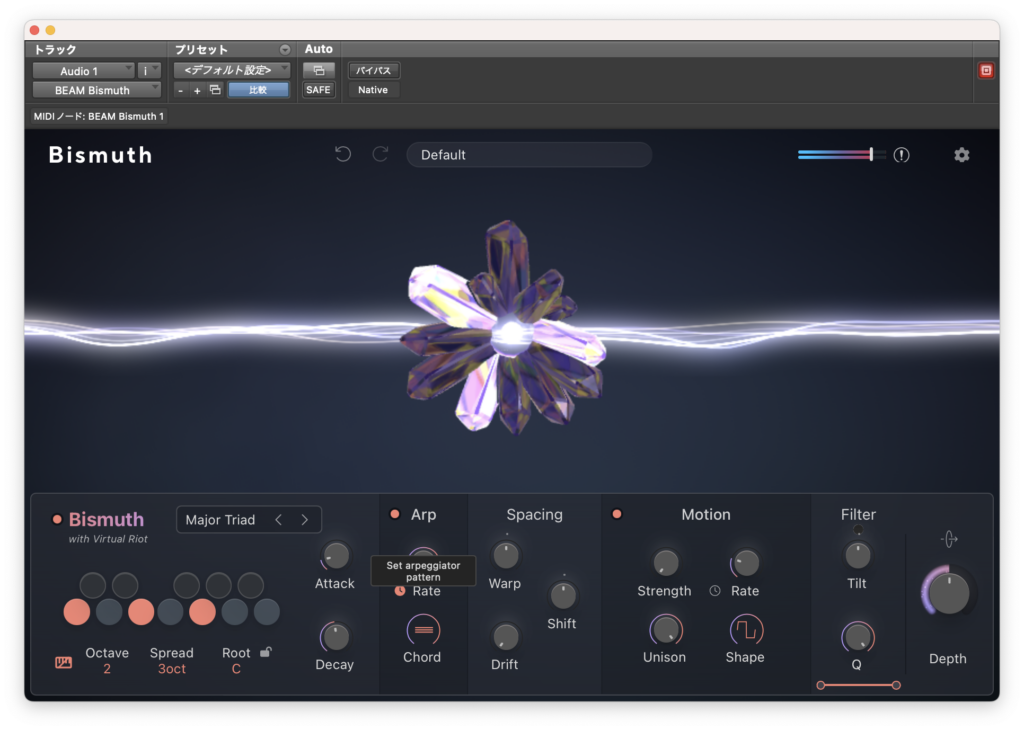
Task: Click the left handle of the filter range slider
Action: click(821, 685)
